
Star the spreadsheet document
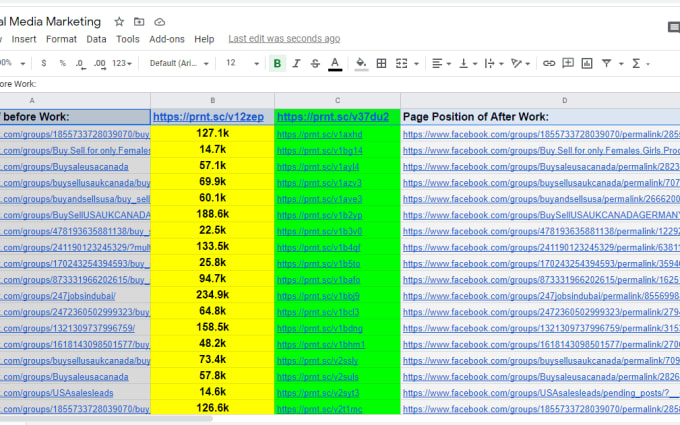119,22
